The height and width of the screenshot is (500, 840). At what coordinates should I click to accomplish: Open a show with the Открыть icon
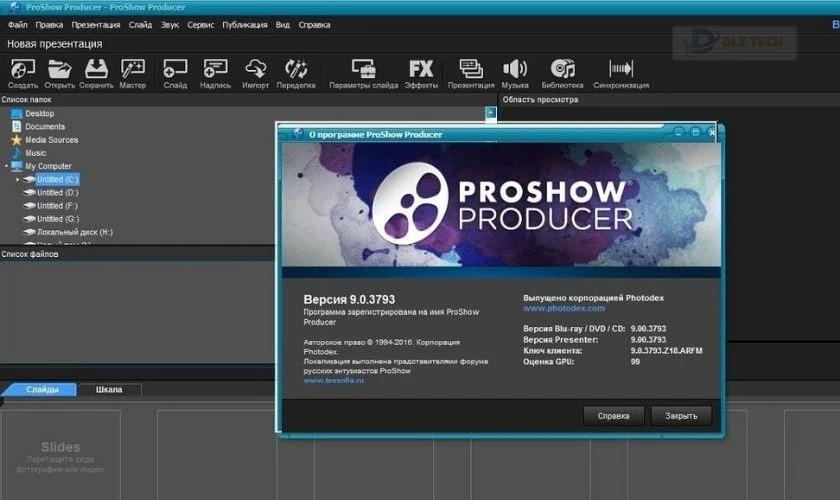click(59, 73)
